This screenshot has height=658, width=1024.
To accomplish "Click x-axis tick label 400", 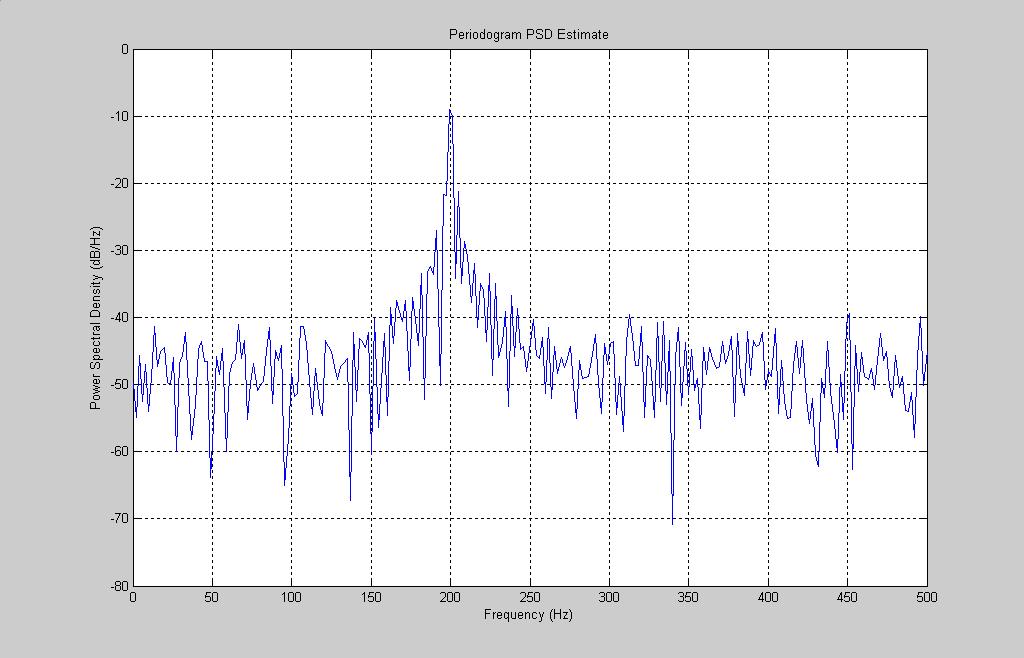I will [768, 597].
